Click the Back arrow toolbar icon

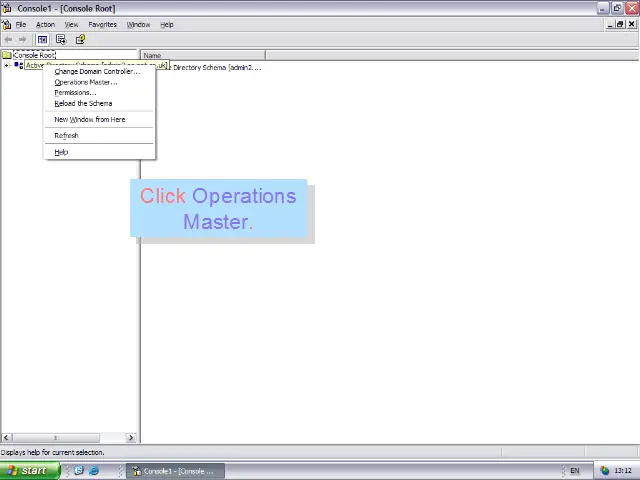[x=8, y=39]
